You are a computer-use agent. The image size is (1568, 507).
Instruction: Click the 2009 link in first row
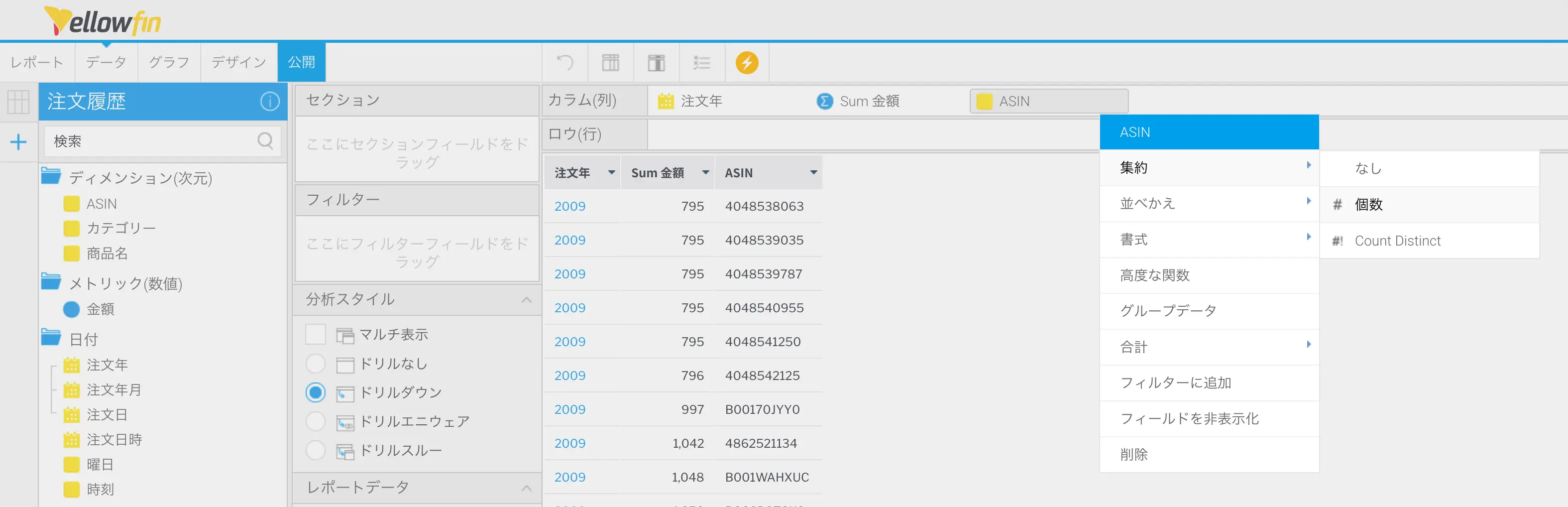pos(570,207)
